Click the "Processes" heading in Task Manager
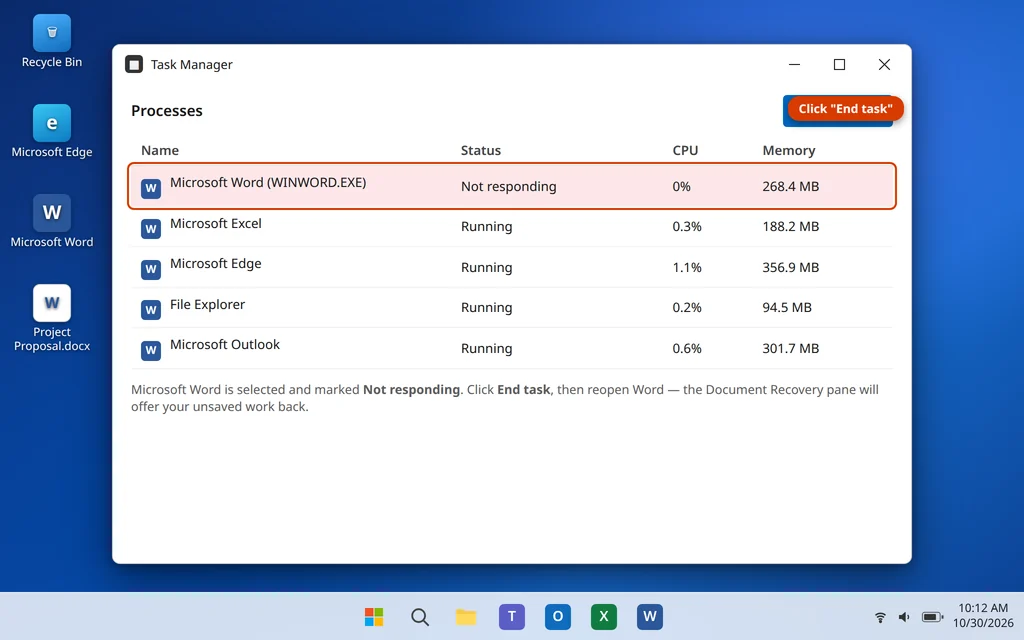 (x=167, y=111)
